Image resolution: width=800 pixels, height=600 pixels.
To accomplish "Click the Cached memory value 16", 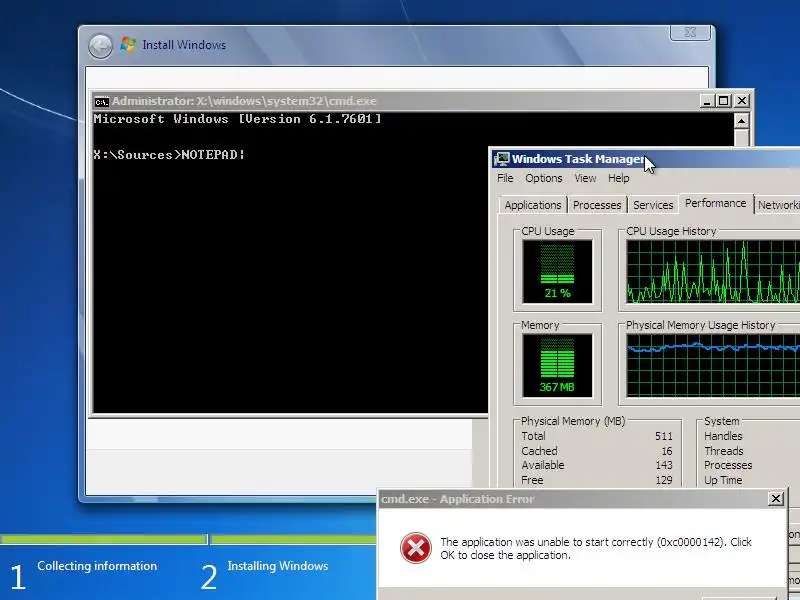I will tap(667, 451).
